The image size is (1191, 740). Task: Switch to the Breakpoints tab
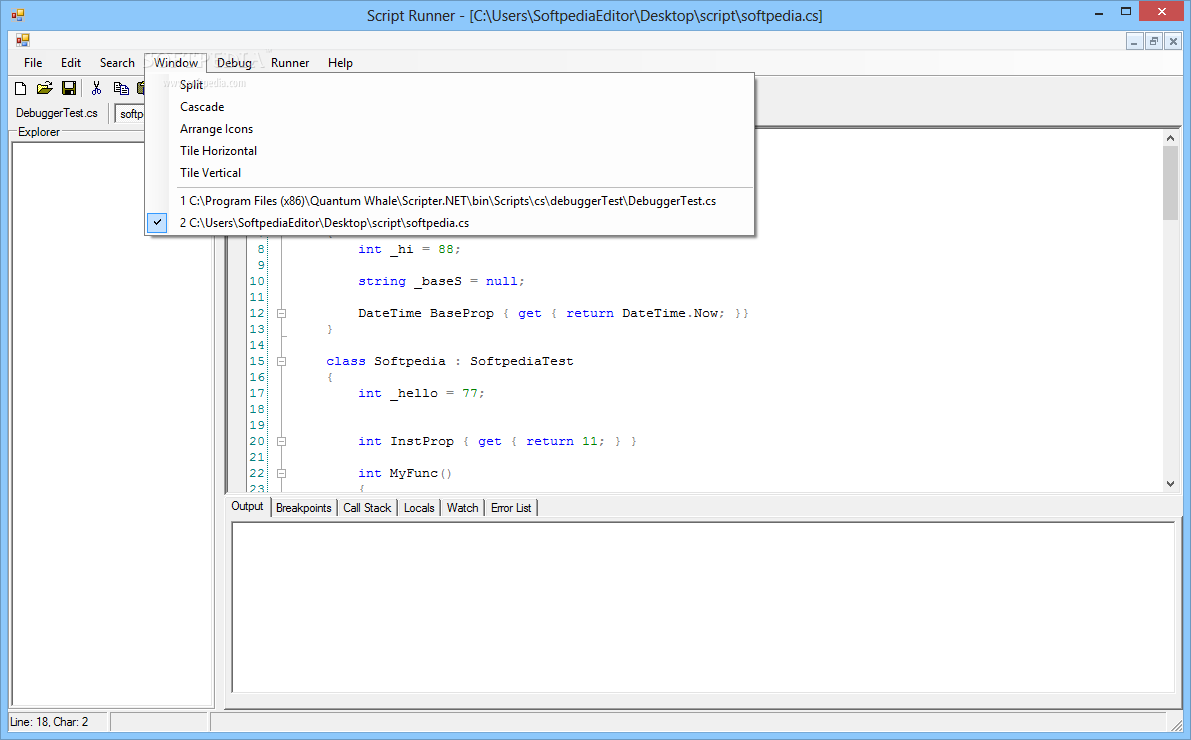[303, 508]
